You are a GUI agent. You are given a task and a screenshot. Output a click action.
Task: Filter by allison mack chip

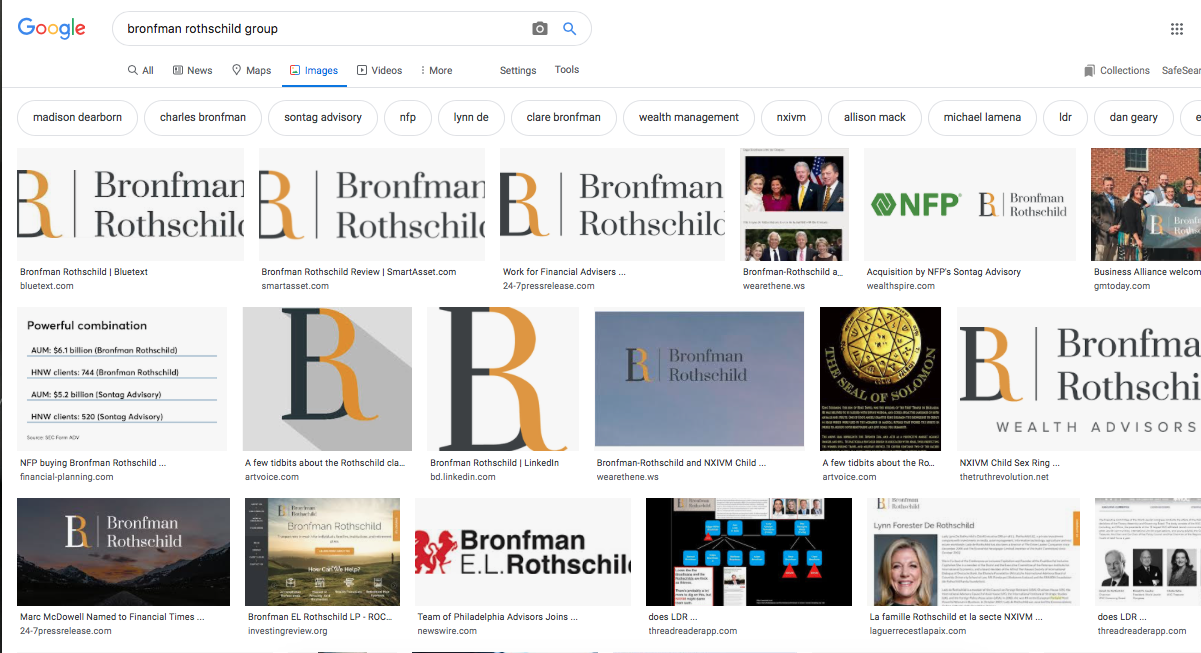click(x=875, y=117)
